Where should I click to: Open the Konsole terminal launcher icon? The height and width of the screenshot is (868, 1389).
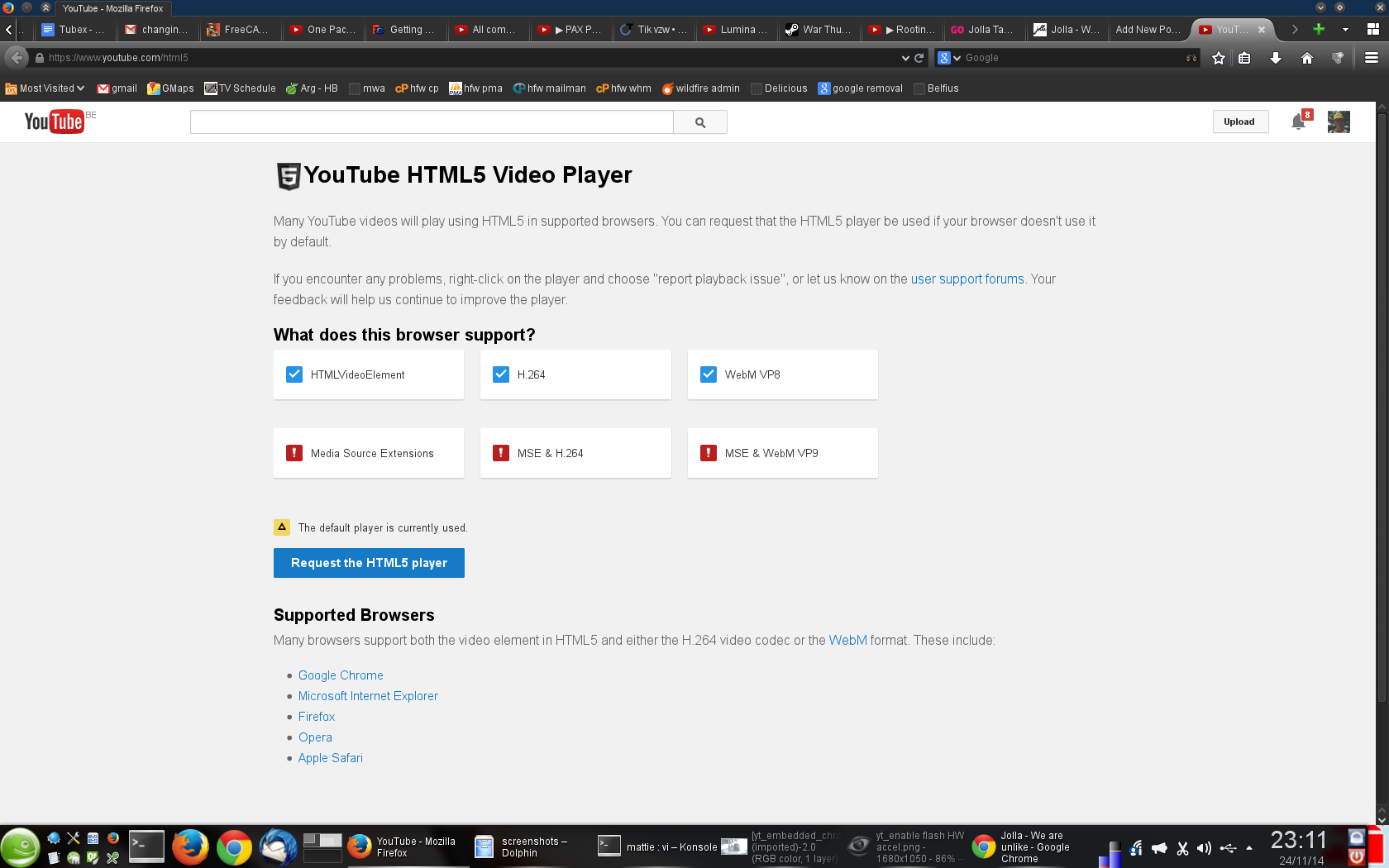point(146,847)
